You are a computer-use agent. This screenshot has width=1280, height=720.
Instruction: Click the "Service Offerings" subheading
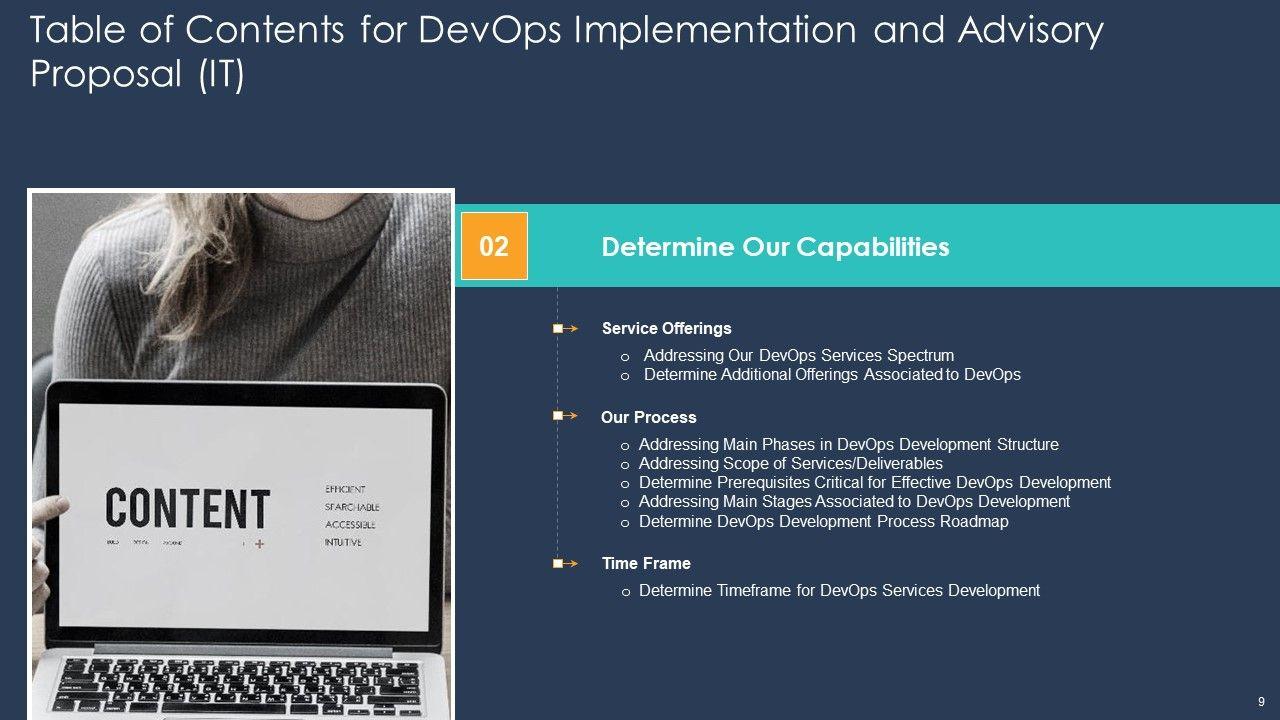666,328
